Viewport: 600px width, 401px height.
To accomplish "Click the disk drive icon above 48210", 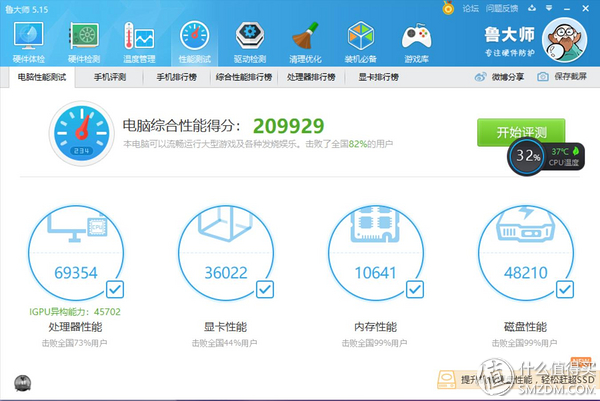I will point(525,226).
